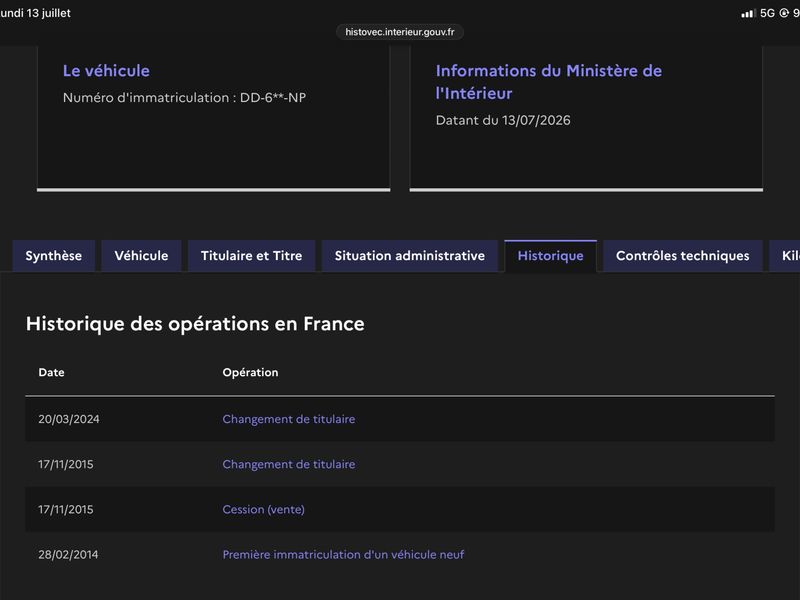Click the histovec.interieur.gouv.fr address bar
The height and width of the screenshot is (600, 800).
click(x=399, y=32)
